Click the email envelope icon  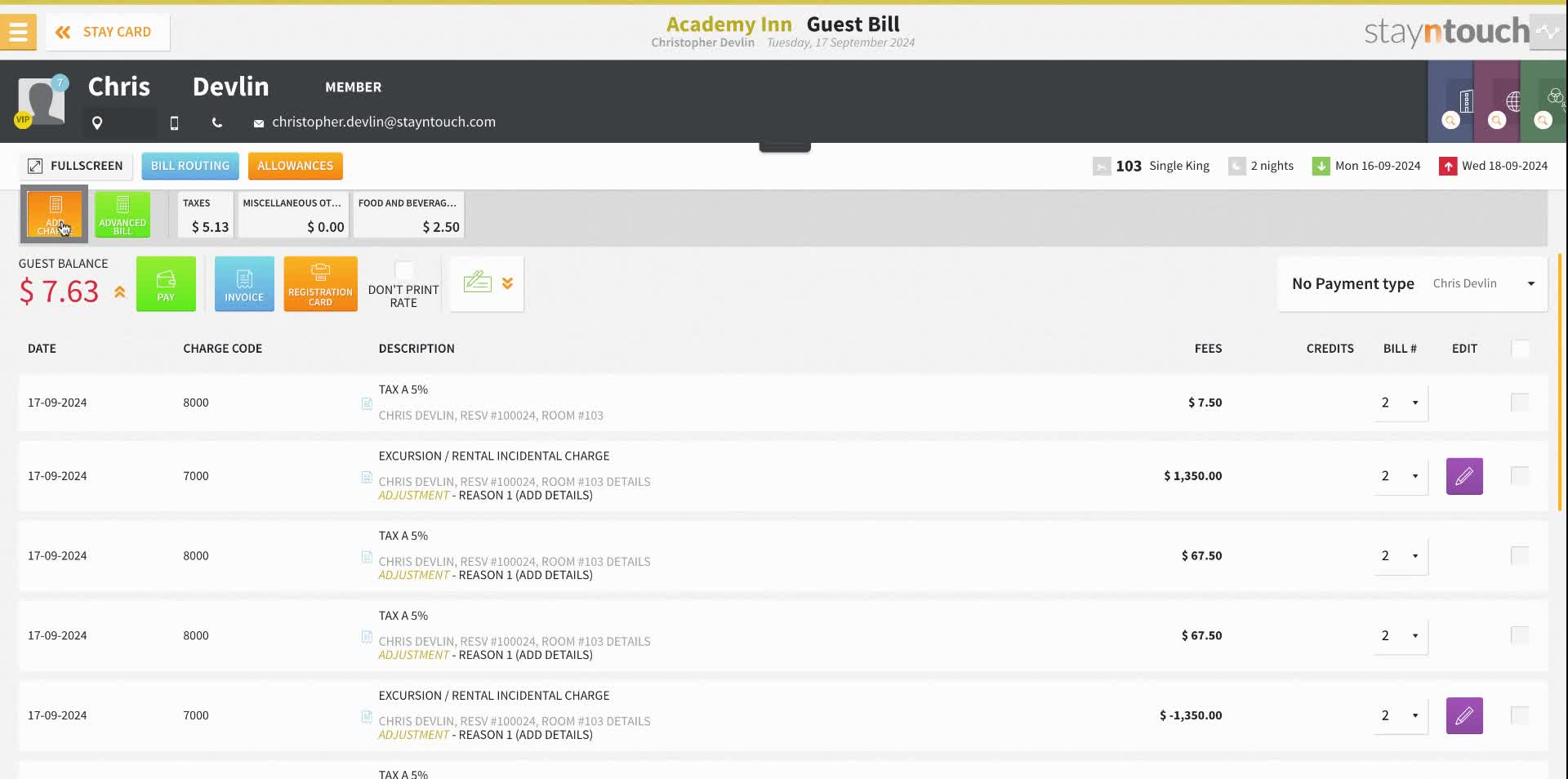click(x=258, y=123)
